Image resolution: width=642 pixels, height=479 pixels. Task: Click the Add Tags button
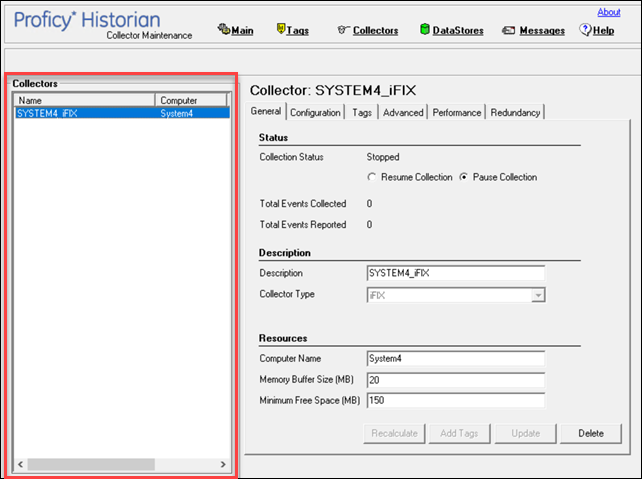pos(459,434)
